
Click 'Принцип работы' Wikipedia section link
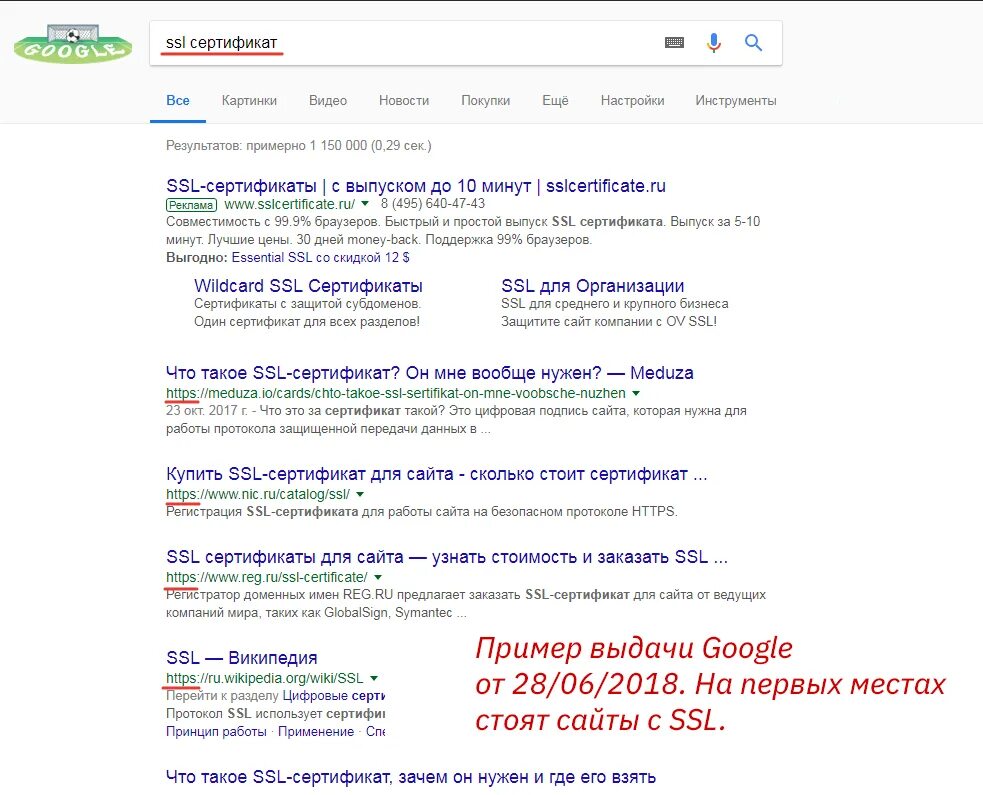[216, 731]
